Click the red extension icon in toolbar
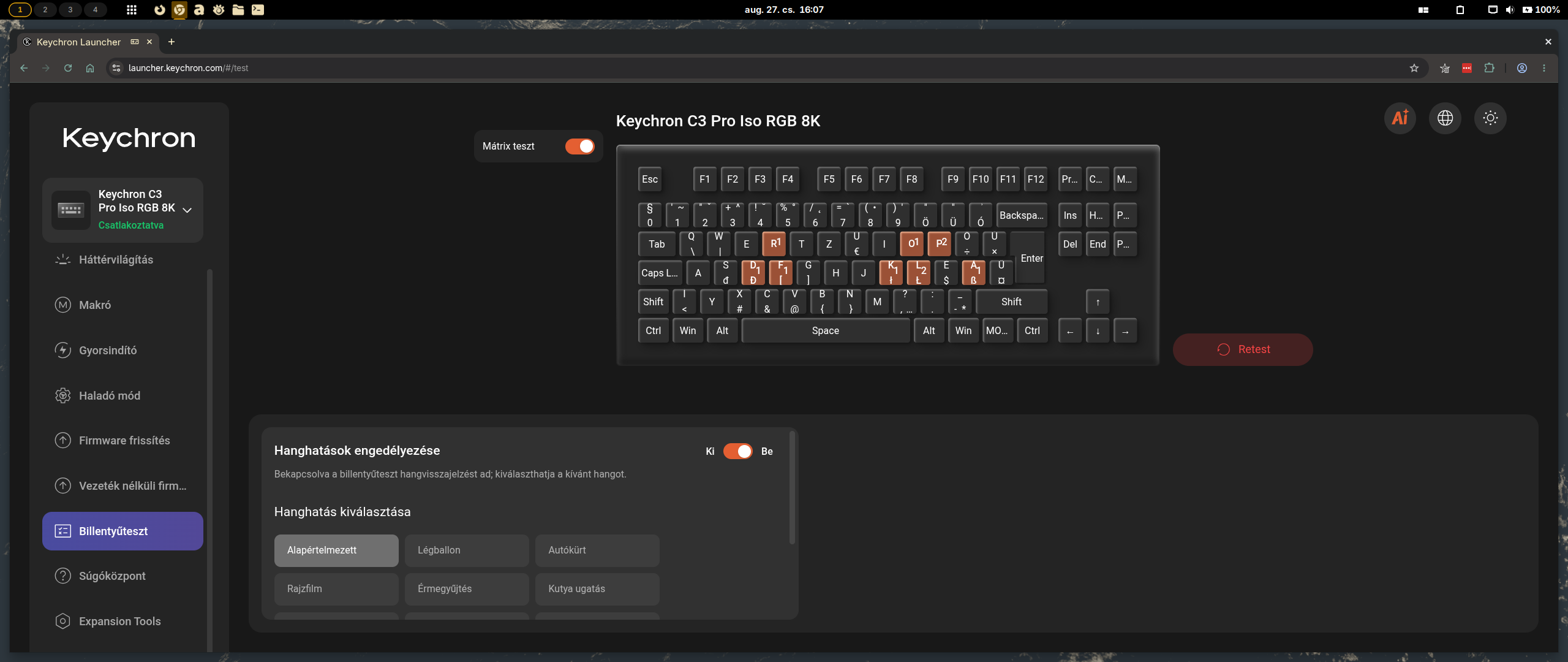This screenshot has width=1568, height=662. pos(1467,68)
